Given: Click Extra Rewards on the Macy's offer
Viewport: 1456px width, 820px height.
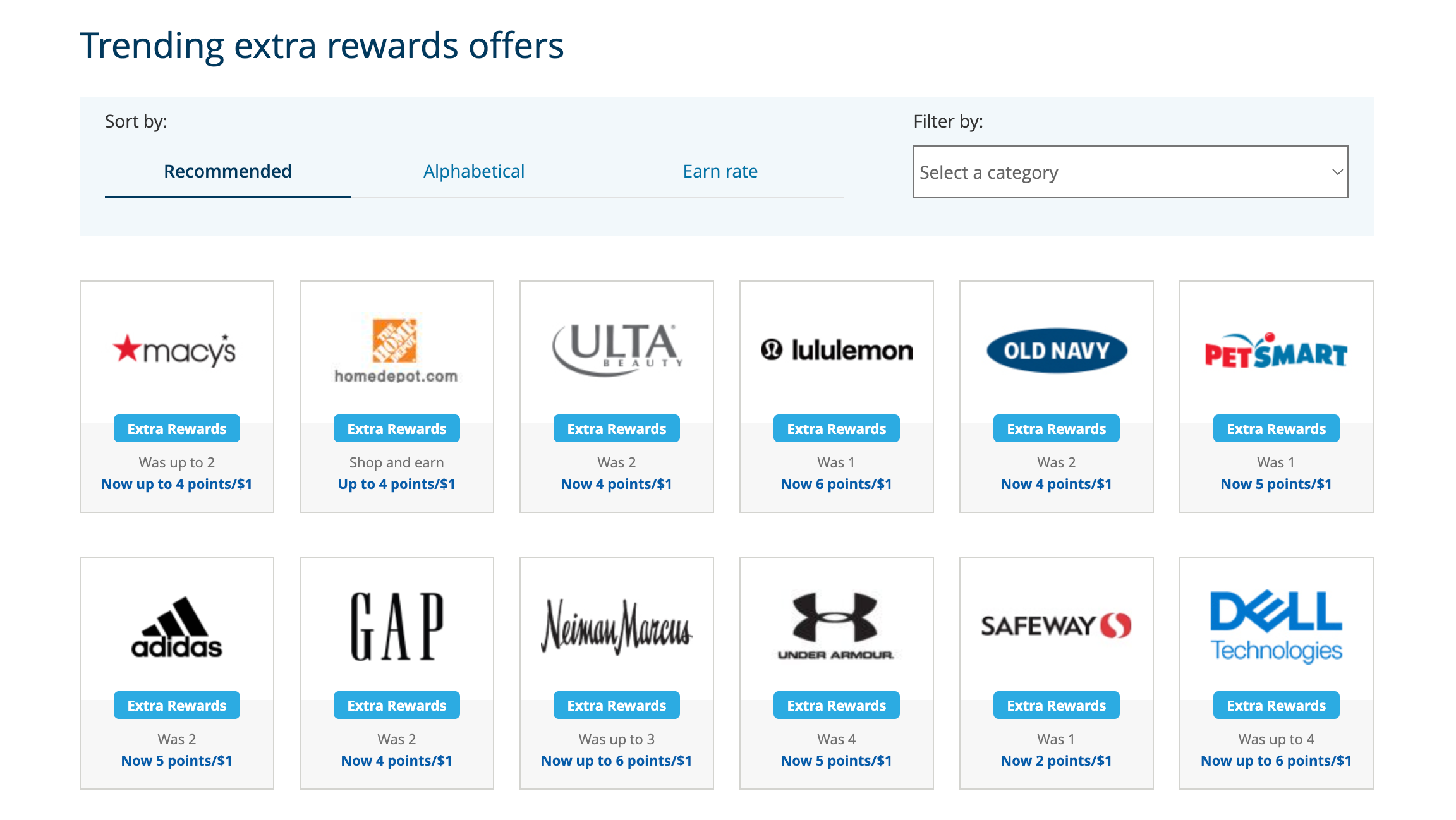Looking at the screenshot, I should point(176,428).
